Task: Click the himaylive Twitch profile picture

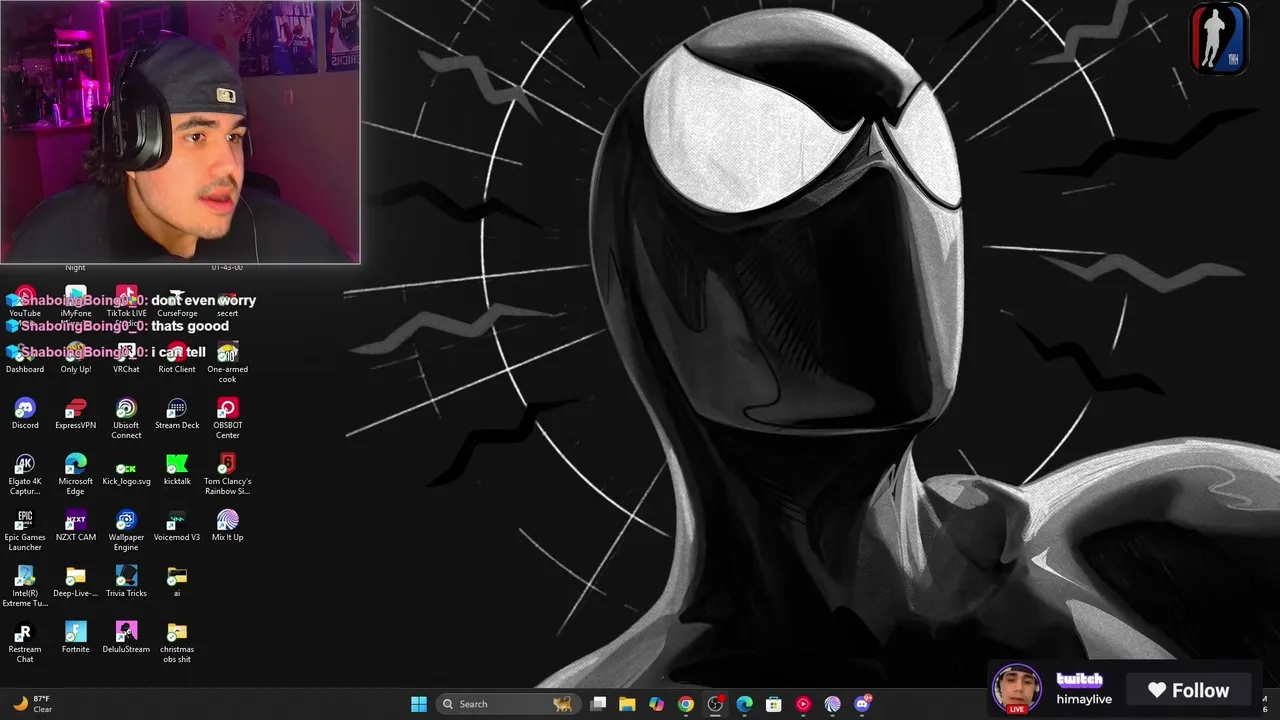Action: click(1016, 688)
